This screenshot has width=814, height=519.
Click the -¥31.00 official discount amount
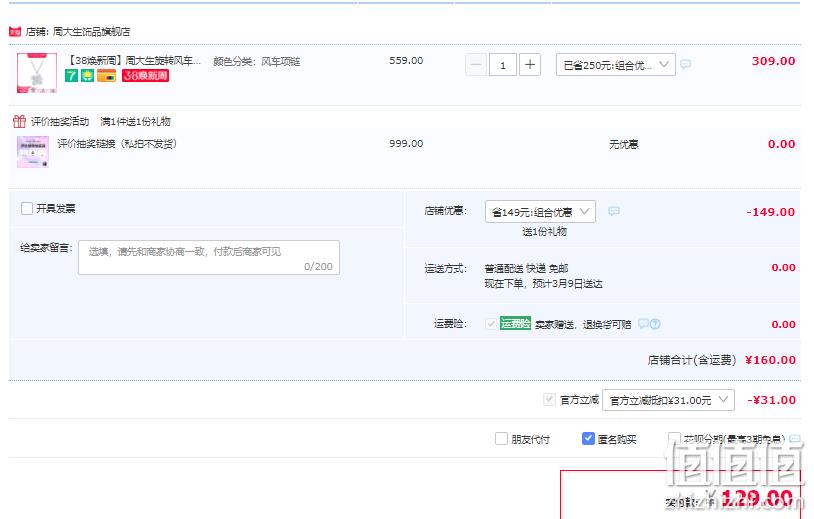click(x=771, y=400)
